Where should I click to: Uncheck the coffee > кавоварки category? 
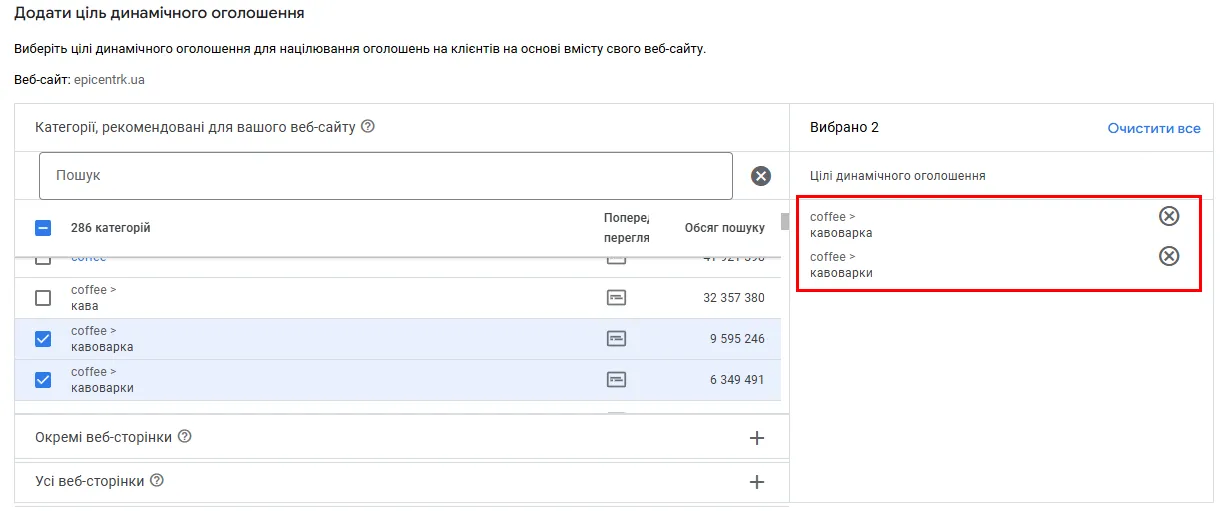pos(43,380)
